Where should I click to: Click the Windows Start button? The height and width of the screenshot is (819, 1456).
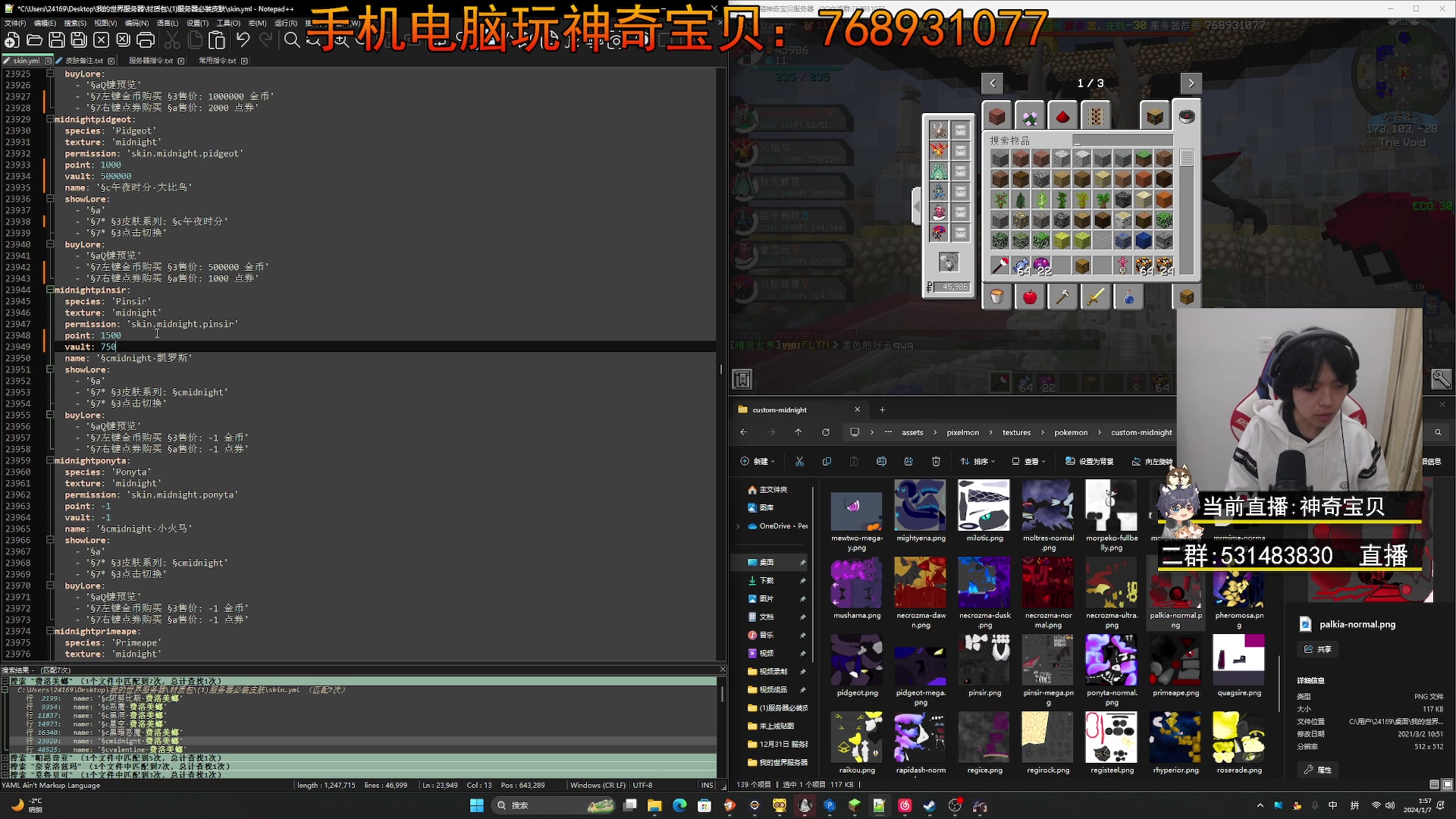click(x=477, y=805)
